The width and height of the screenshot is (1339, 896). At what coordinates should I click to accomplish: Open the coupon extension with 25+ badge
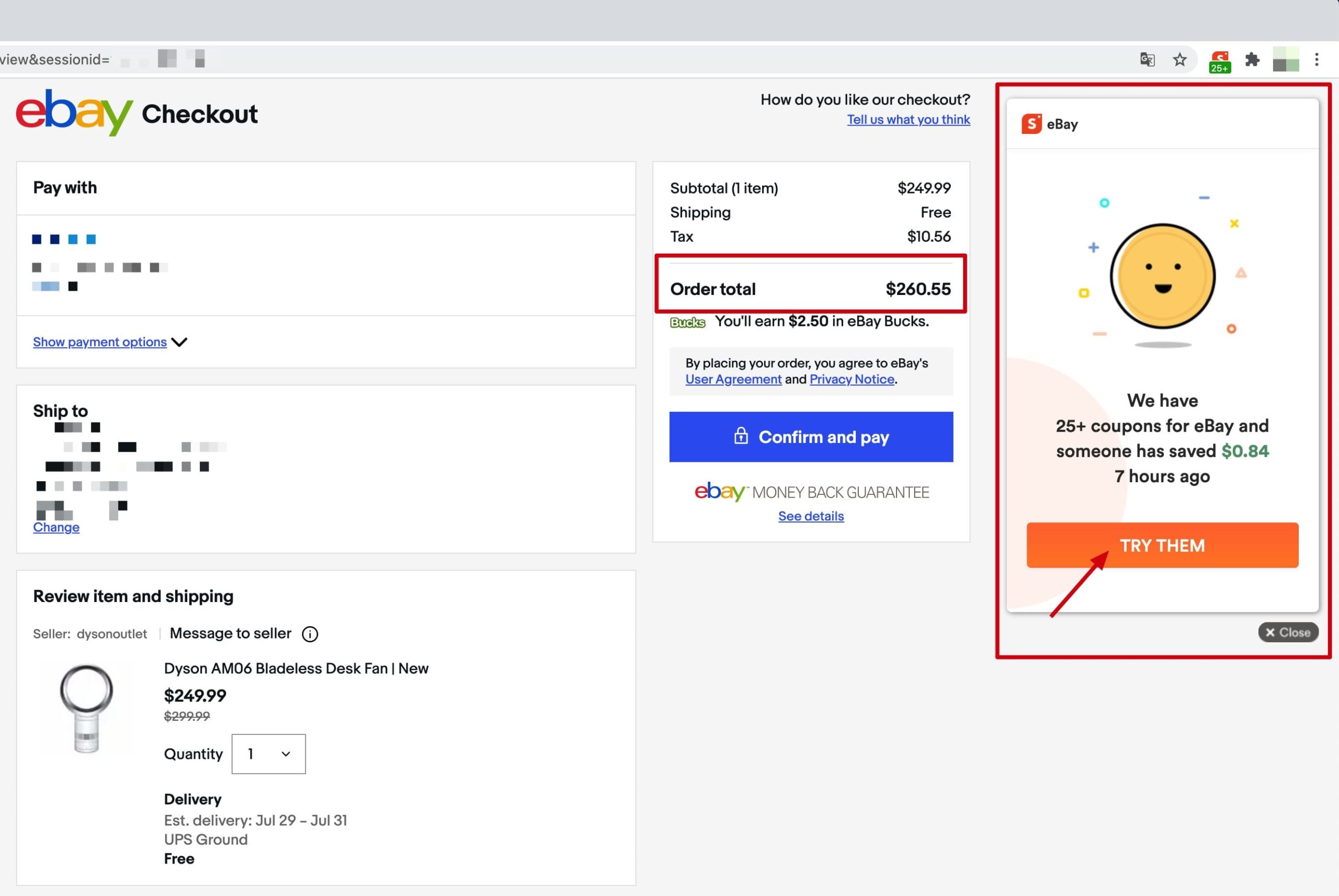1220,61
